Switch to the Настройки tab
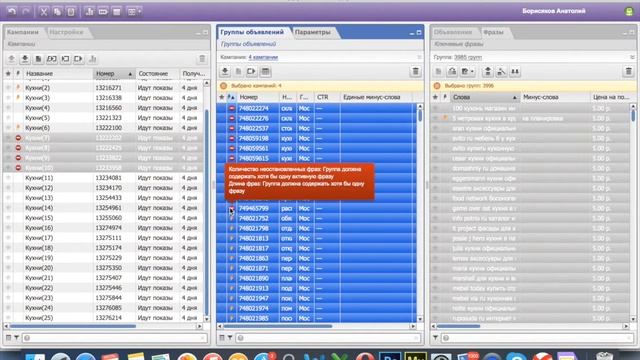The image size is (640, 360). (x=66, y=32)
